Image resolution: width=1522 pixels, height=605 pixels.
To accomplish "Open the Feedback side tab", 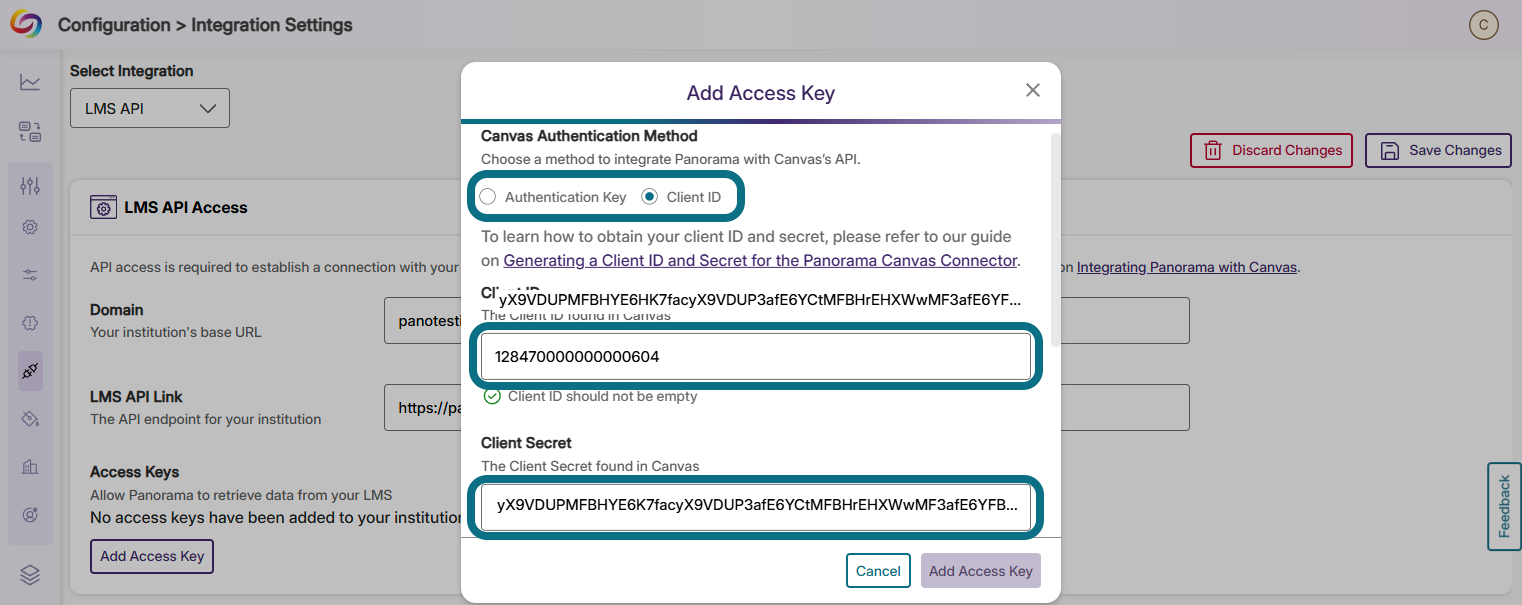I will (1504, 506).
